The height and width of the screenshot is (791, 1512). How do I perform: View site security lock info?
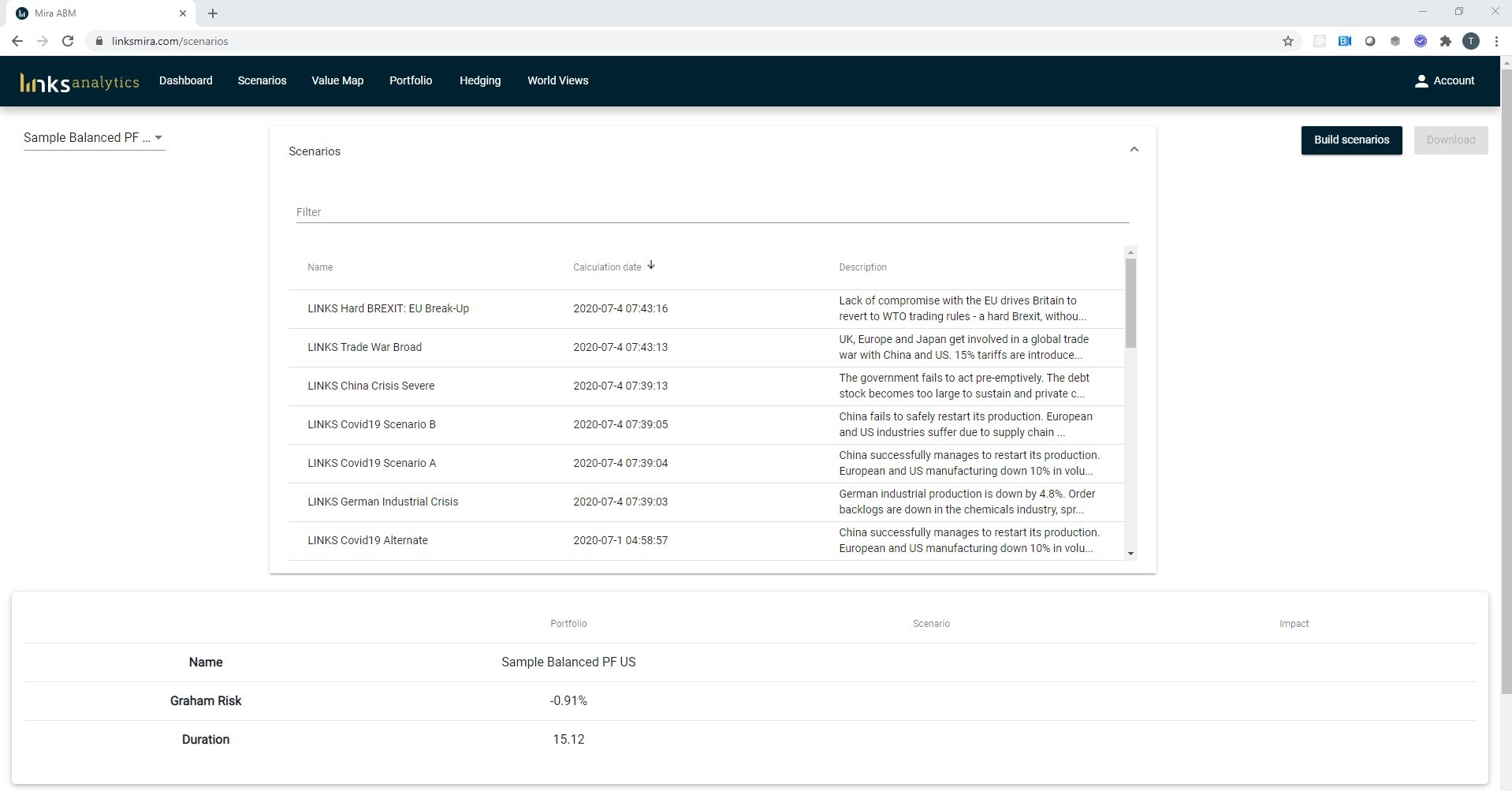coord(99,41)
